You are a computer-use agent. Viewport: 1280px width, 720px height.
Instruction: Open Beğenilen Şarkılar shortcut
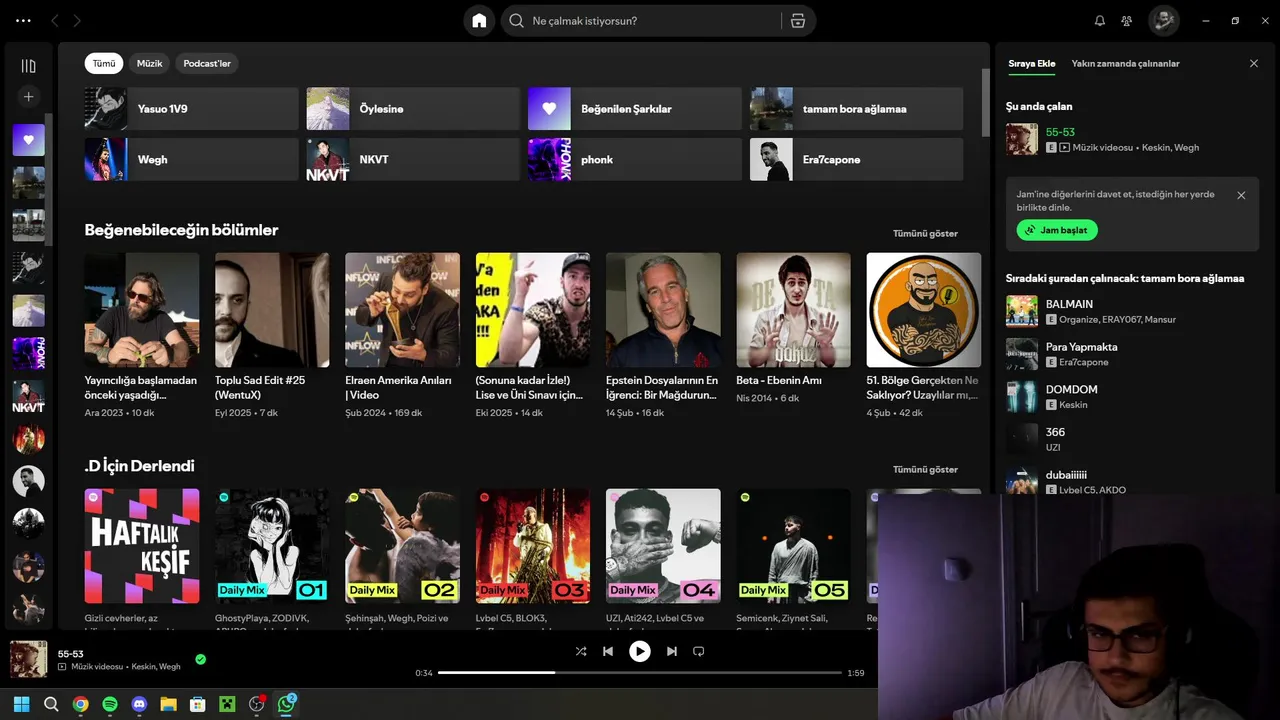tap(635, 109)
